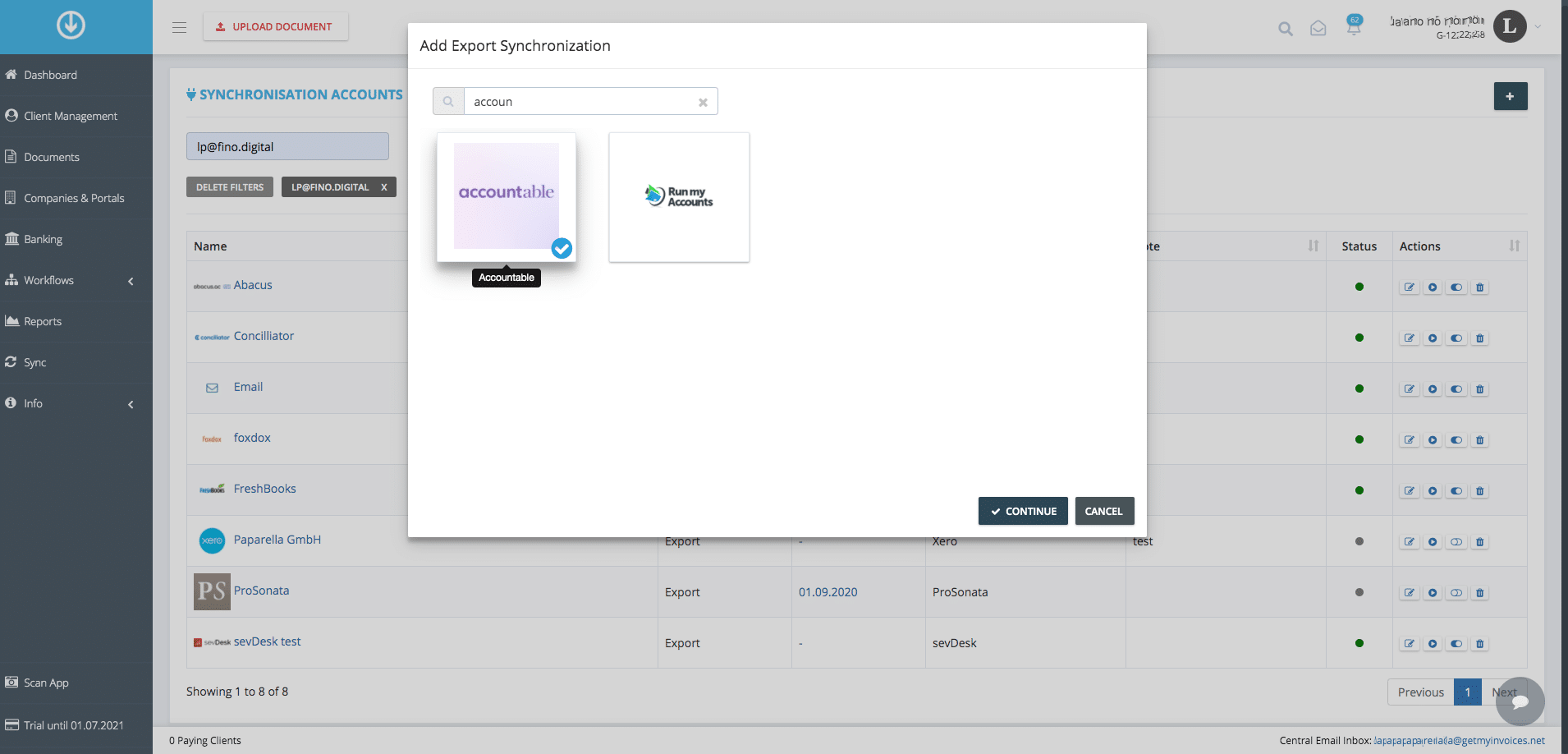1568x754 pixels.
Task: Open the chat support bubble
Action: coord(1520,701)
